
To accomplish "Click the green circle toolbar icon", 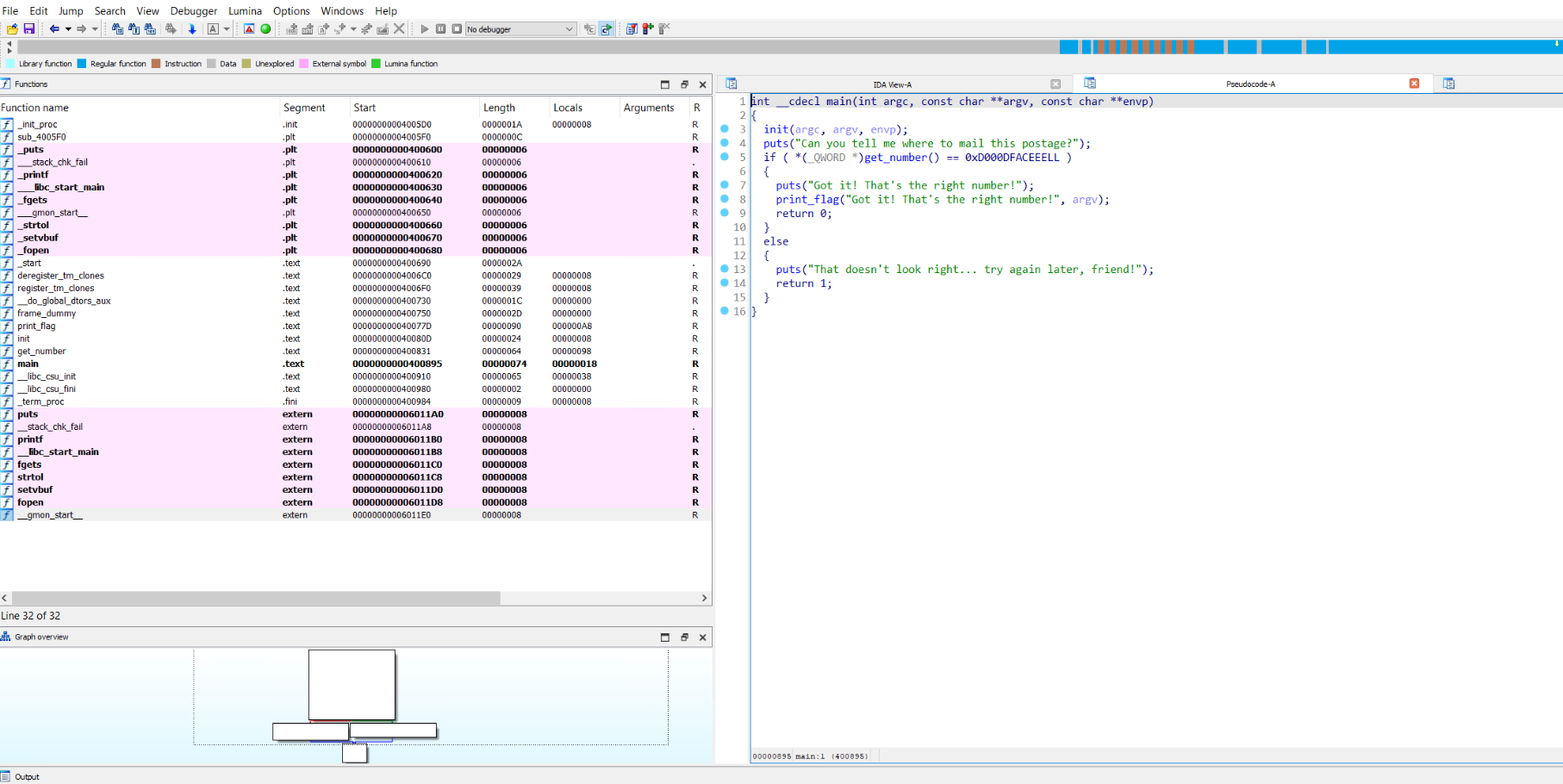I will pos(265,28).
